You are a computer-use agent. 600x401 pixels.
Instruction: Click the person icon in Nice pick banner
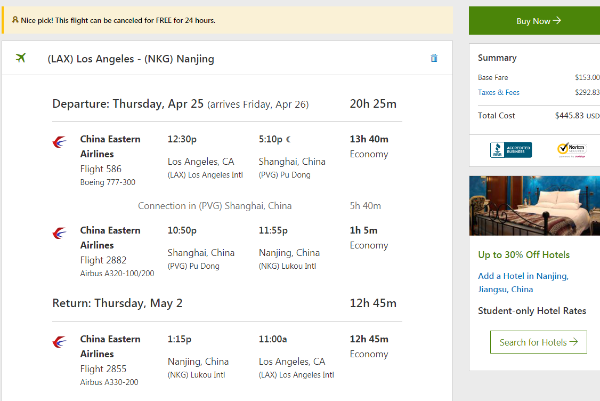coord(15,20)
